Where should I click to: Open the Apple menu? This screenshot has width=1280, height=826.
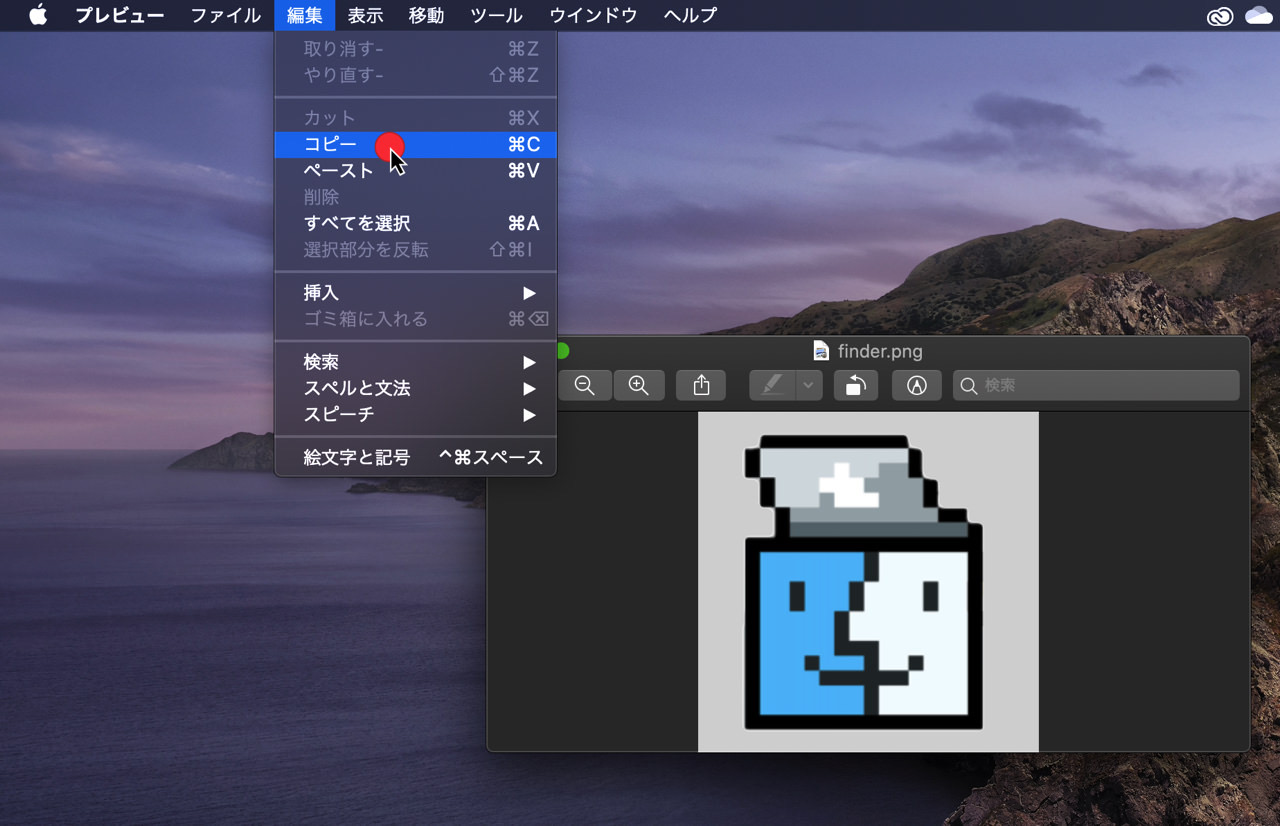pyautogui.click(x=38, y=15)
